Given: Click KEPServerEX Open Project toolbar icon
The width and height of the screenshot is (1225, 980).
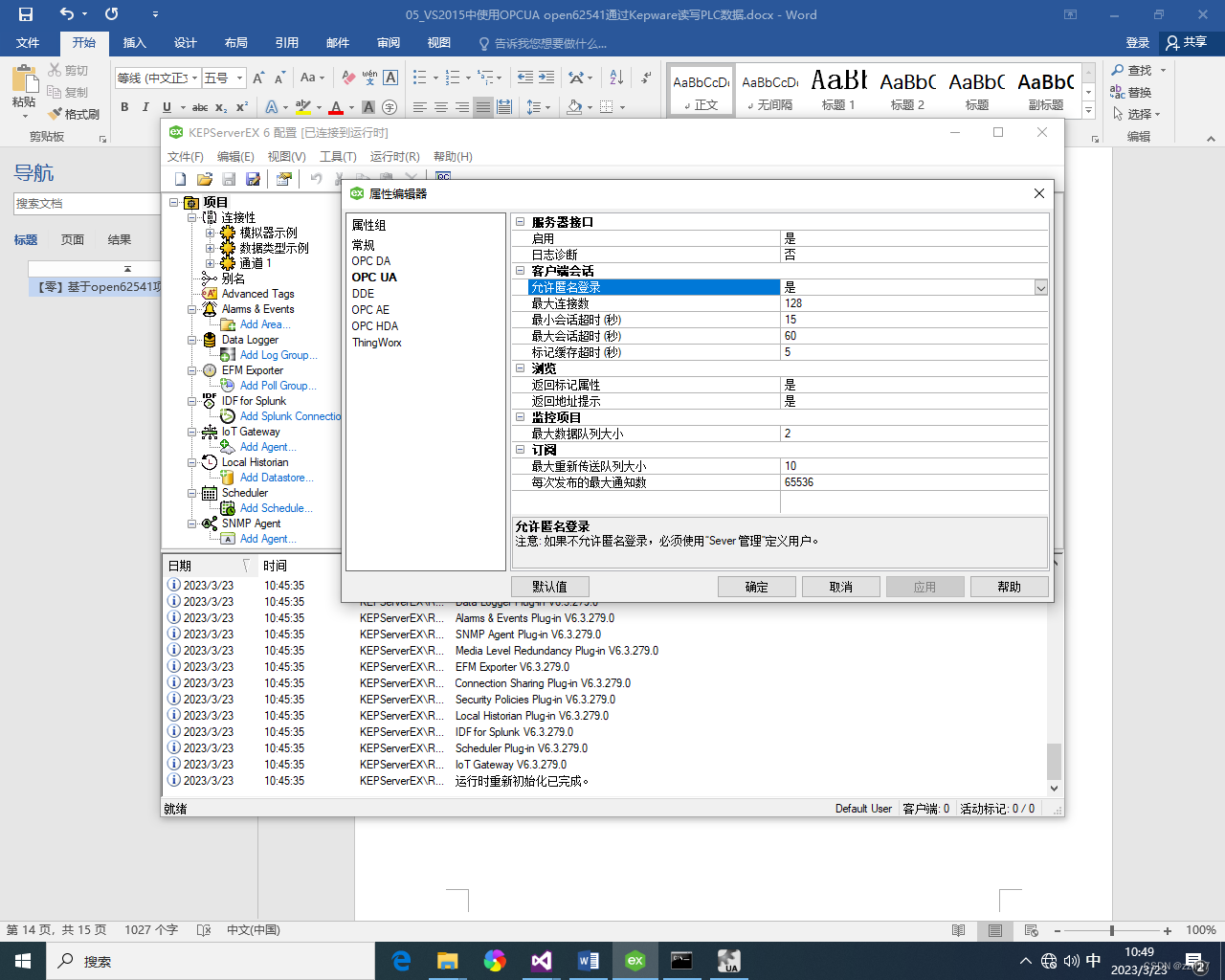Looking at the screenshot, I should [204, 179].
